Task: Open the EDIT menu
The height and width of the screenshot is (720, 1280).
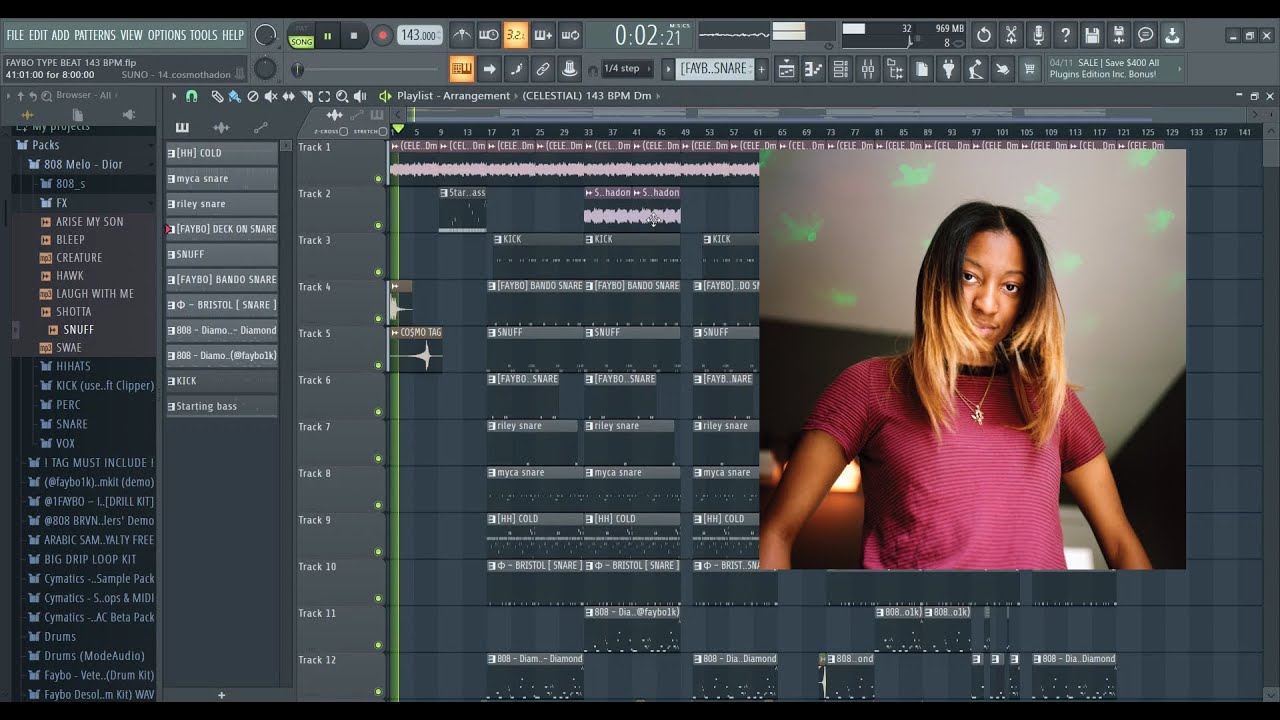Action: 38,35
